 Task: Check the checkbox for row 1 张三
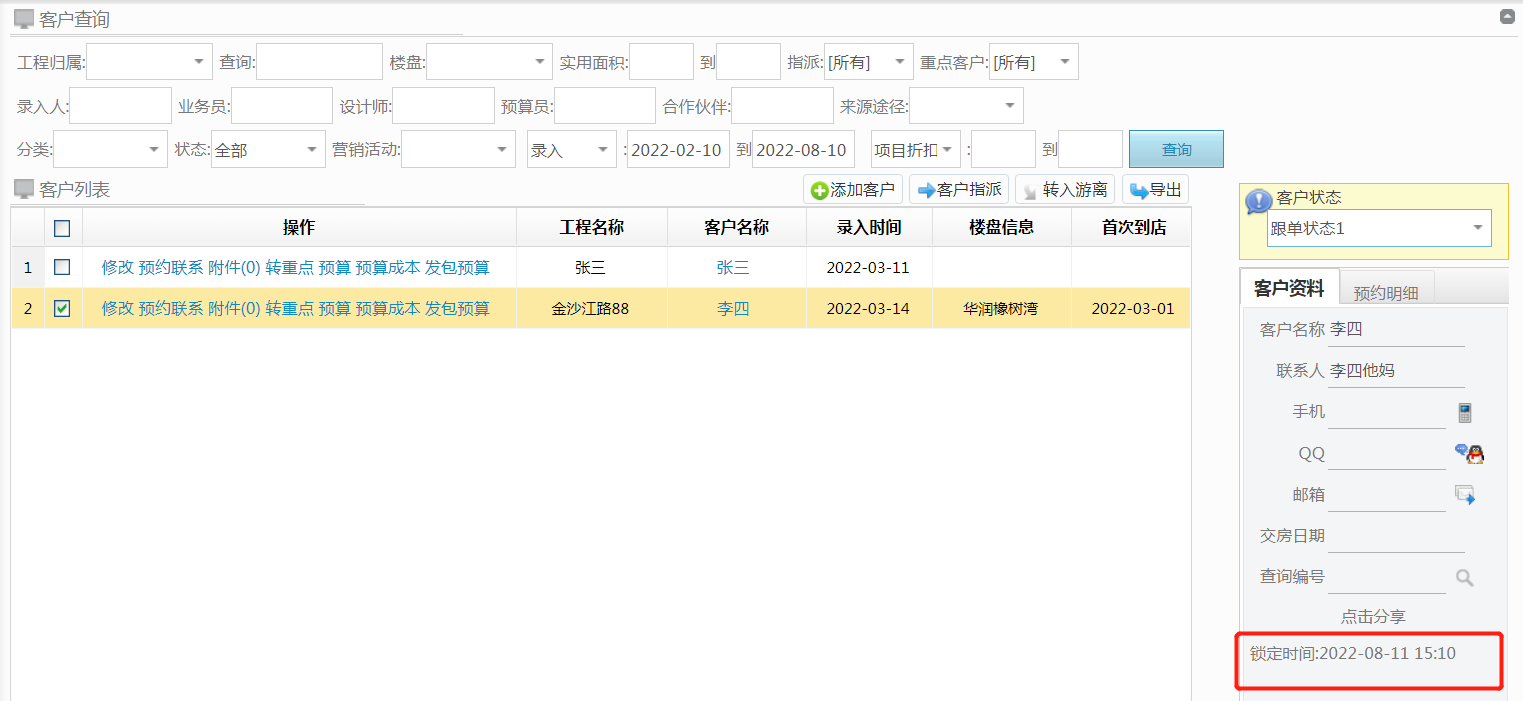tap(62, 267)
